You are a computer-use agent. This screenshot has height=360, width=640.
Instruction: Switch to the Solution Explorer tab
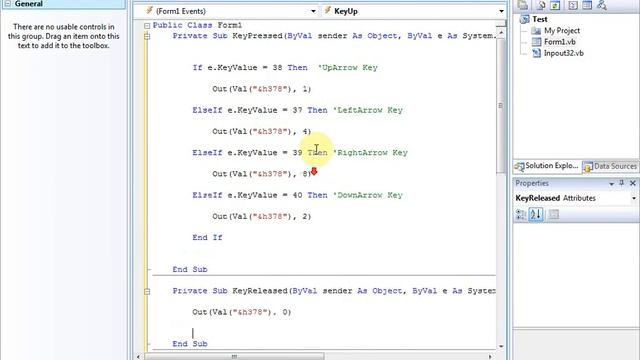click(547, 166)
